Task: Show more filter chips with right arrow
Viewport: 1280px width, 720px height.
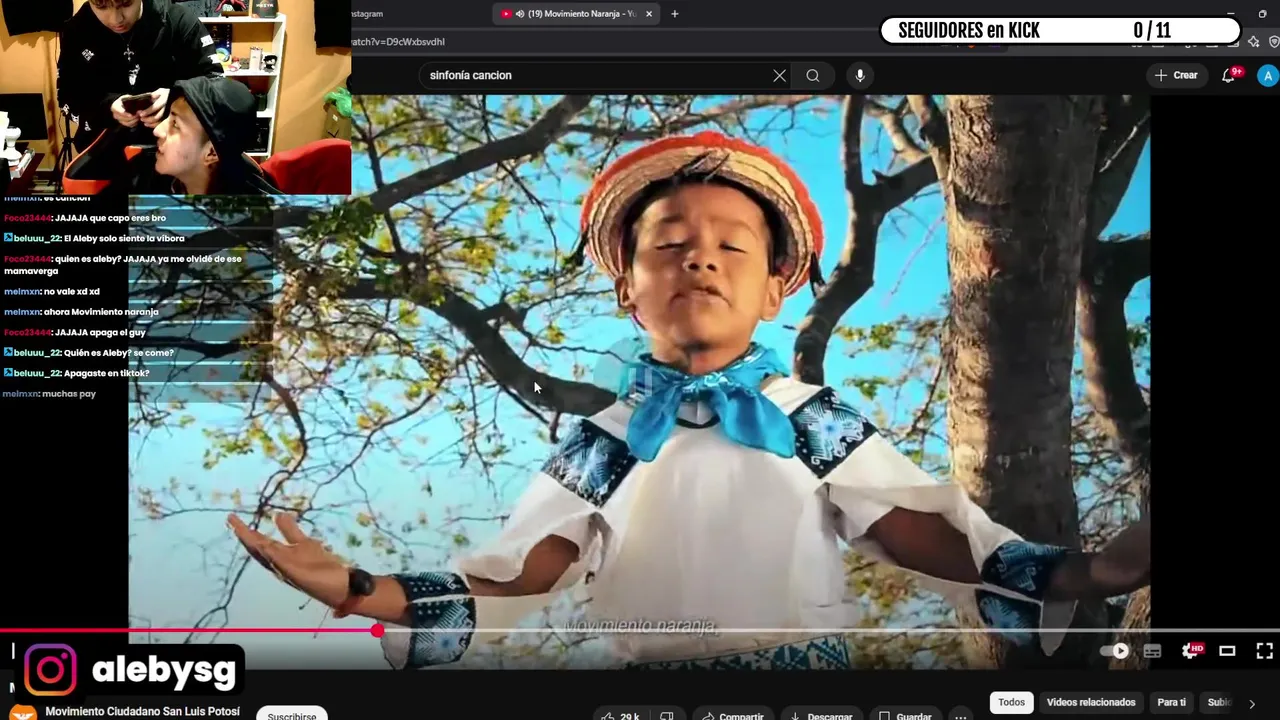Action: (x=1251, y=703)
